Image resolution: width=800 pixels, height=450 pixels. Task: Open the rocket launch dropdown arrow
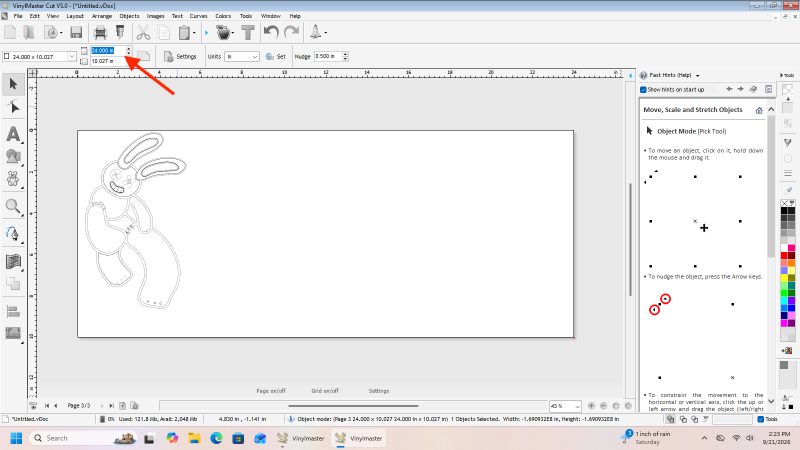pos(326,33)
